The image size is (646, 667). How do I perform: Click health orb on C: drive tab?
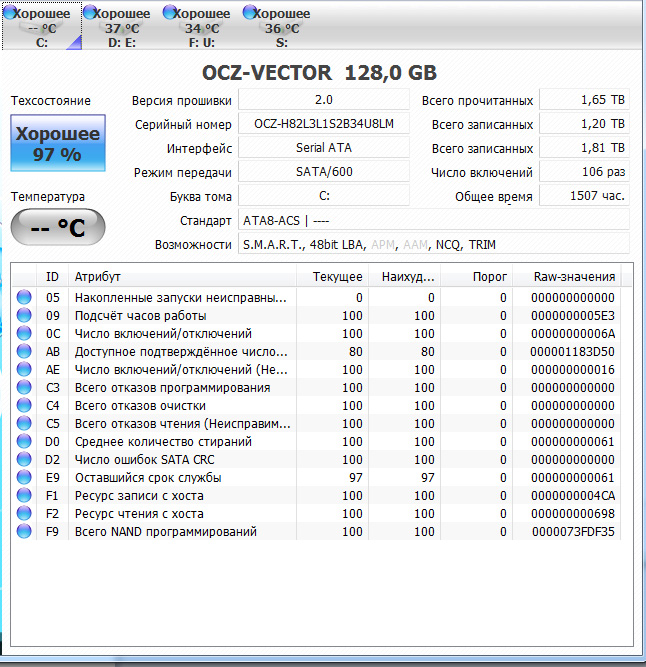point(10,12)
